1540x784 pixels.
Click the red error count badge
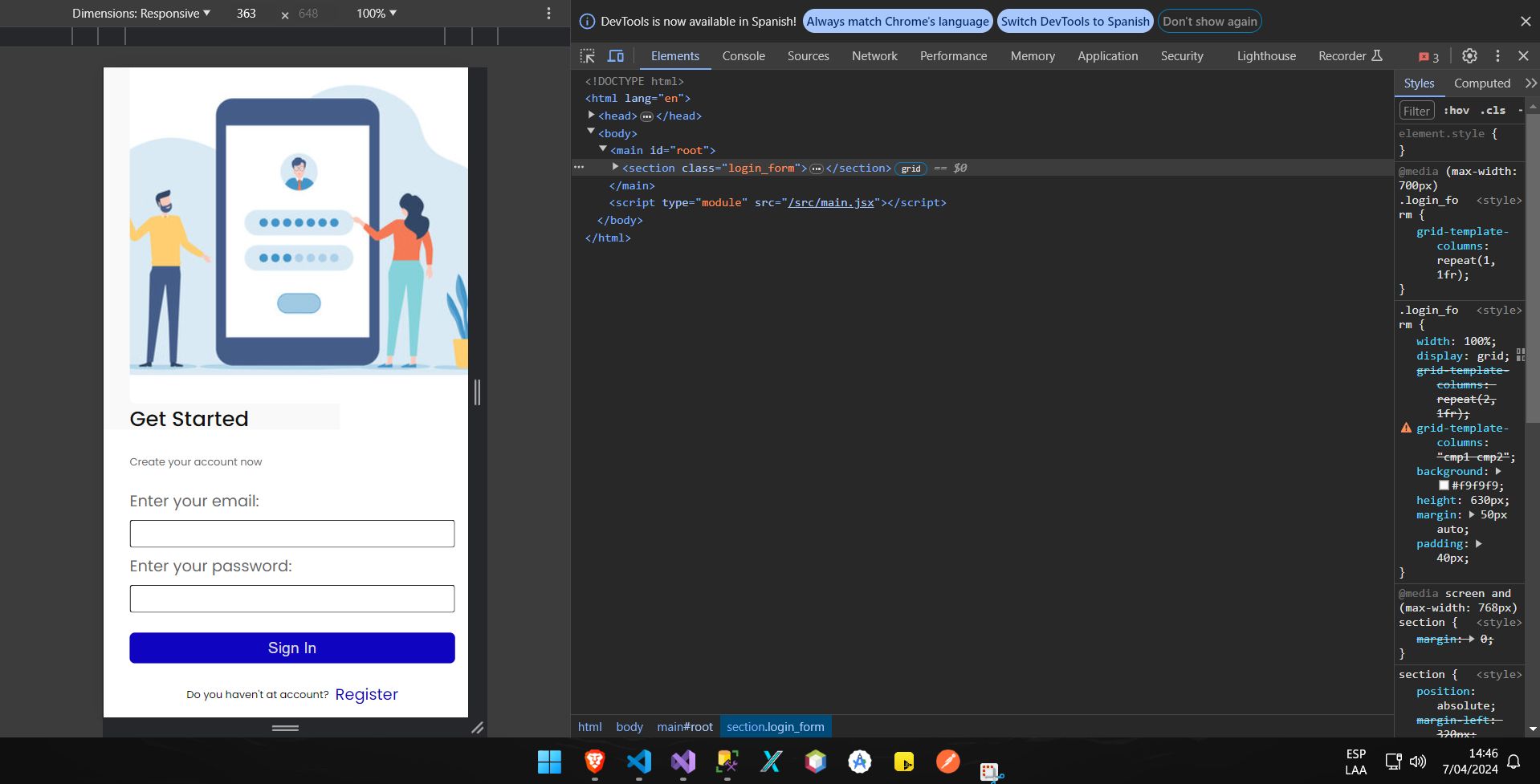(x=1428, y=57)
